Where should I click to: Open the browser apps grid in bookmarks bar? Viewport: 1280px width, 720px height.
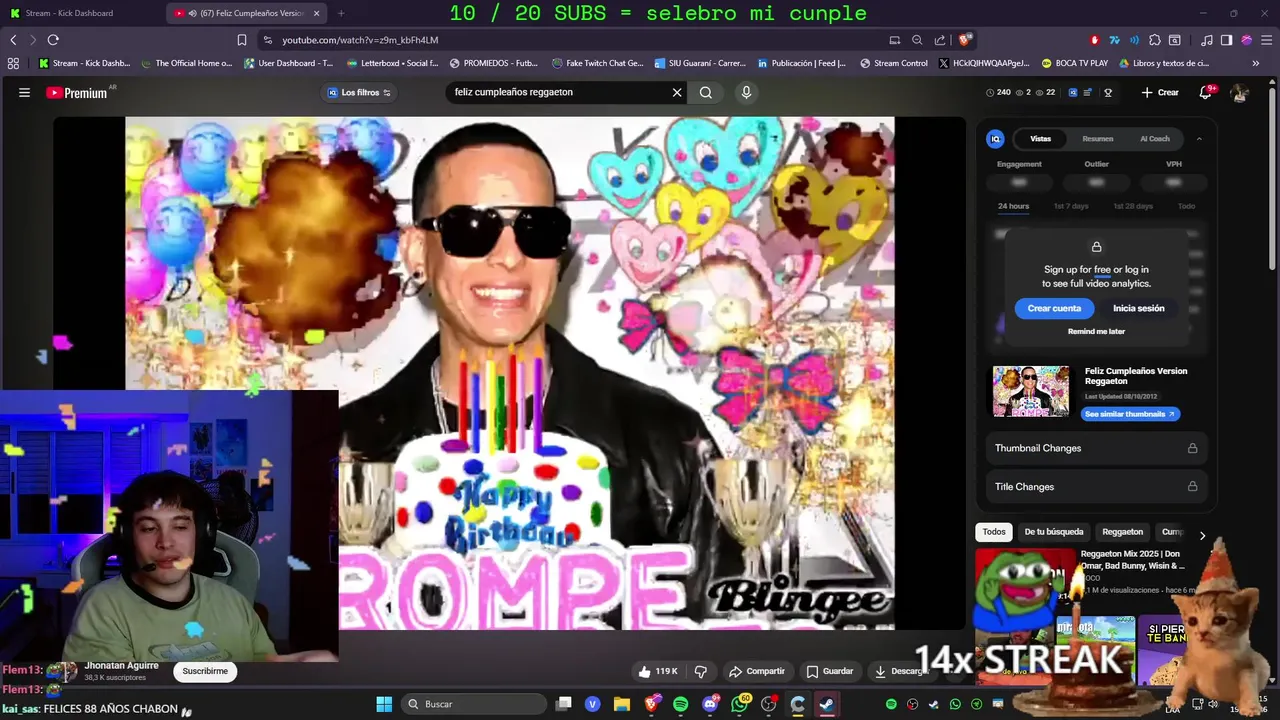(13, 63)
